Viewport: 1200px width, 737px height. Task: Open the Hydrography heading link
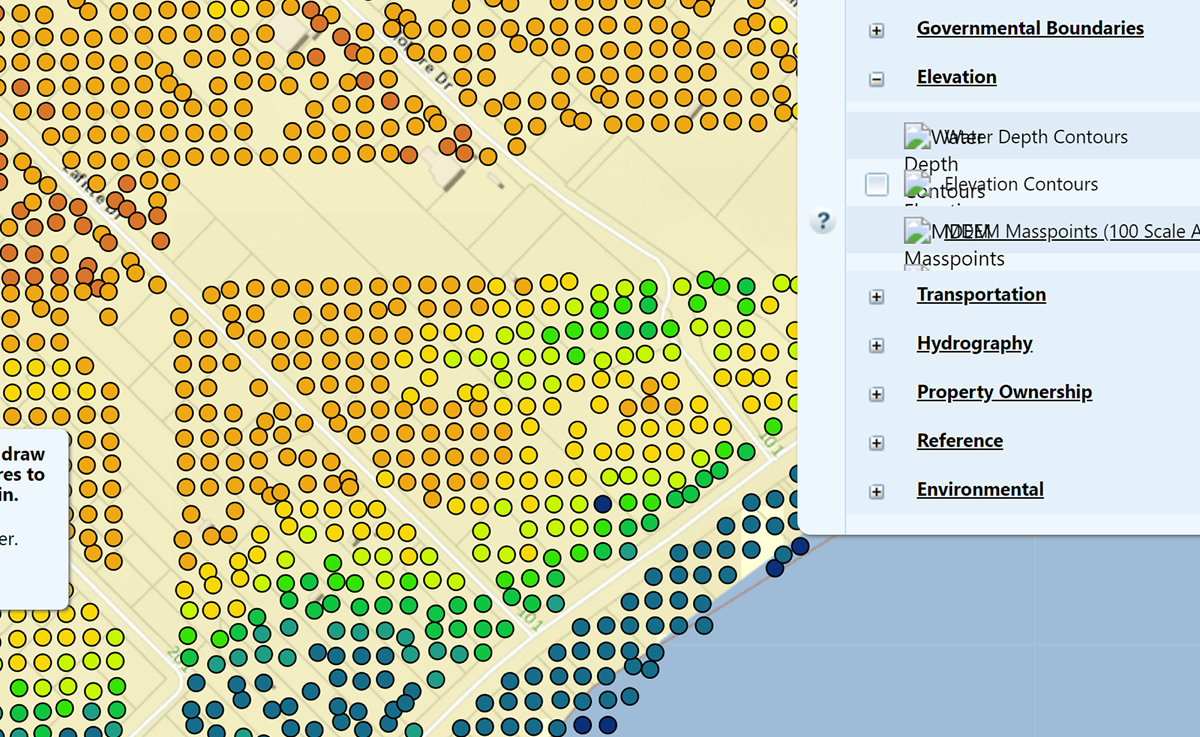[974, 343]
